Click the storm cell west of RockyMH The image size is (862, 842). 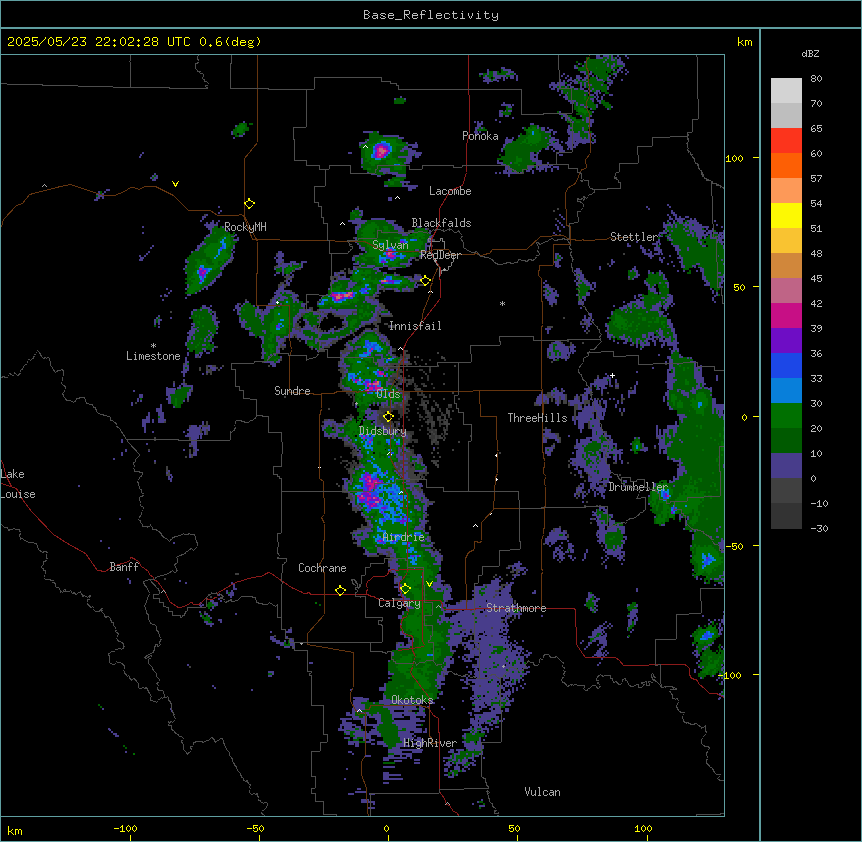[x=209, y=259]
